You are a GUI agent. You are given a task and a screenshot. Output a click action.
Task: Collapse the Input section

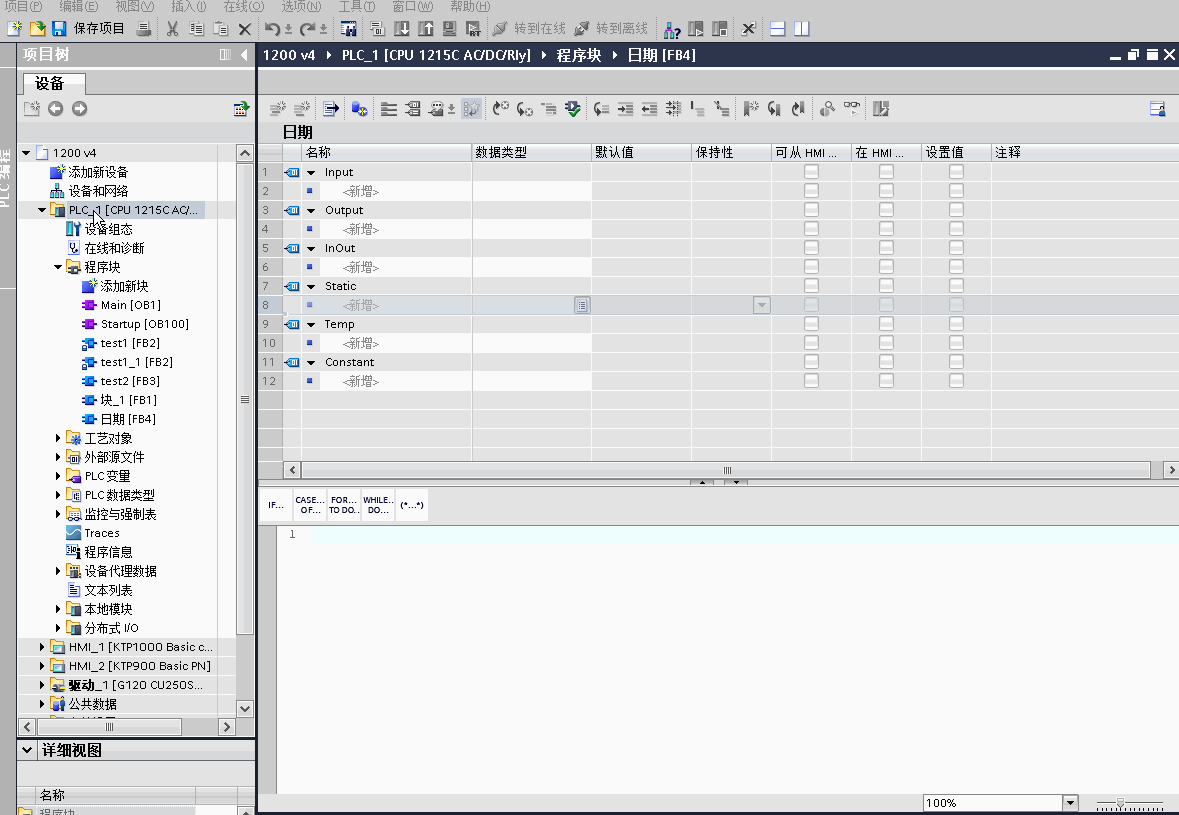click(311, 172)
